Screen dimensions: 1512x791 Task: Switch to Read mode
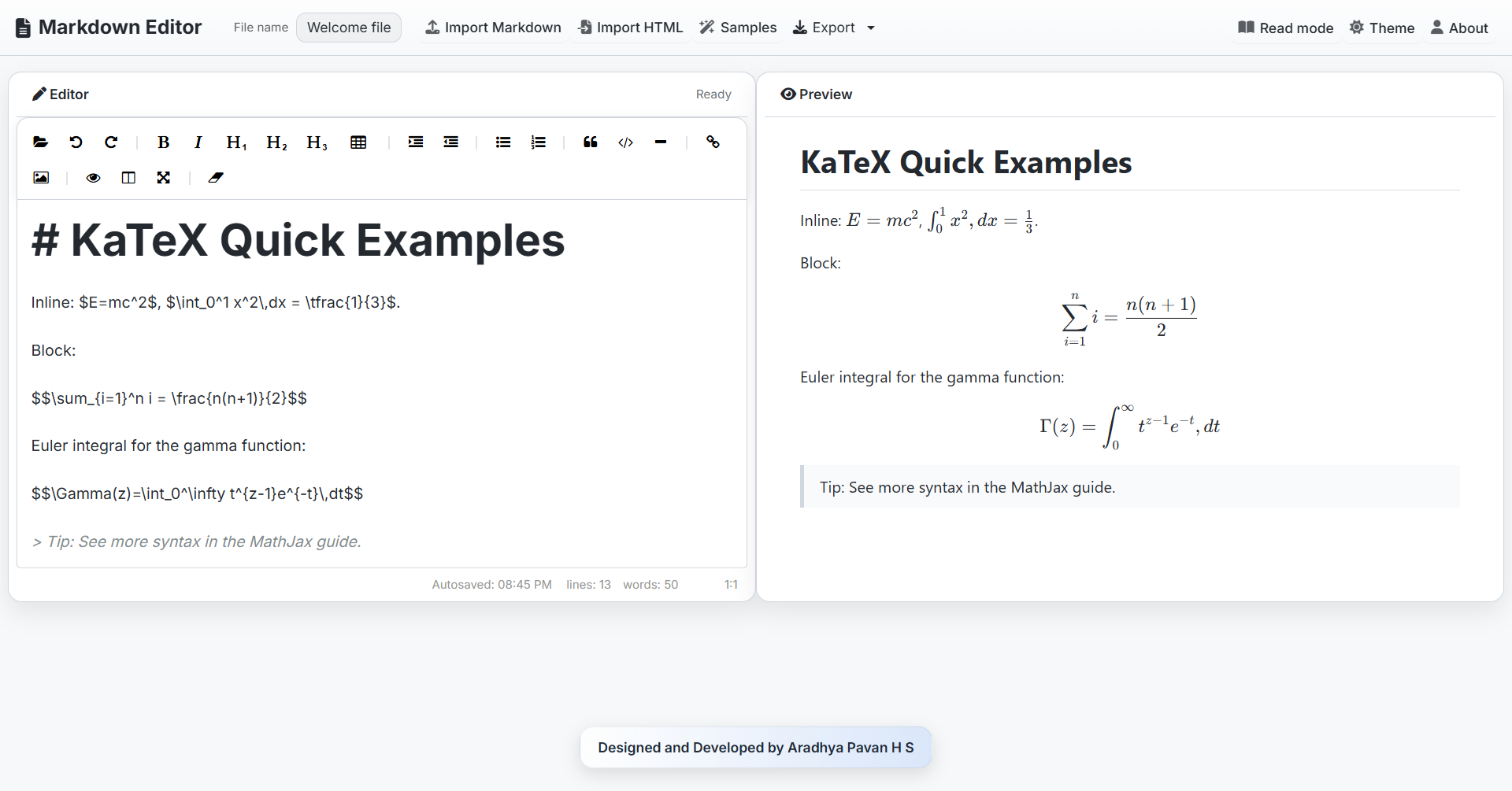point(1286,28)
